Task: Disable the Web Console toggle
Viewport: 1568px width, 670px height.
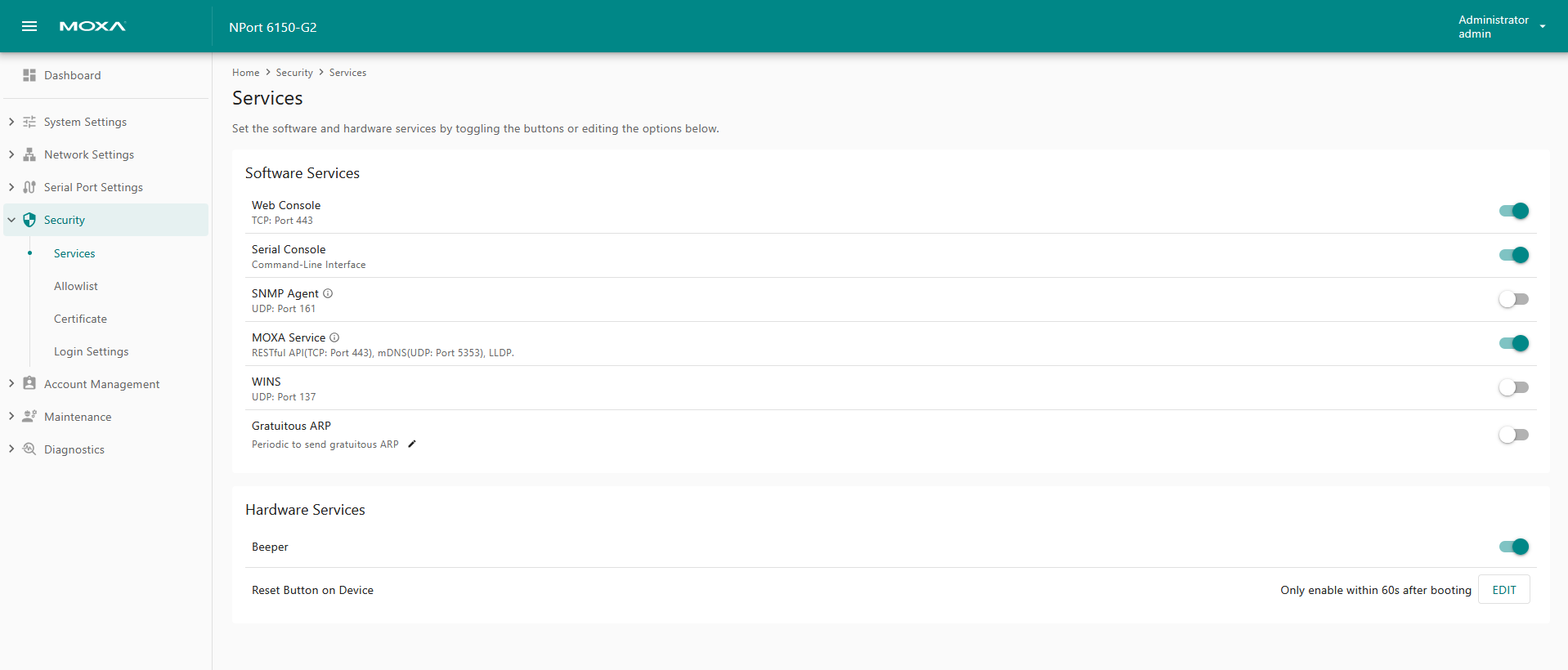Action: (1513, 211)
